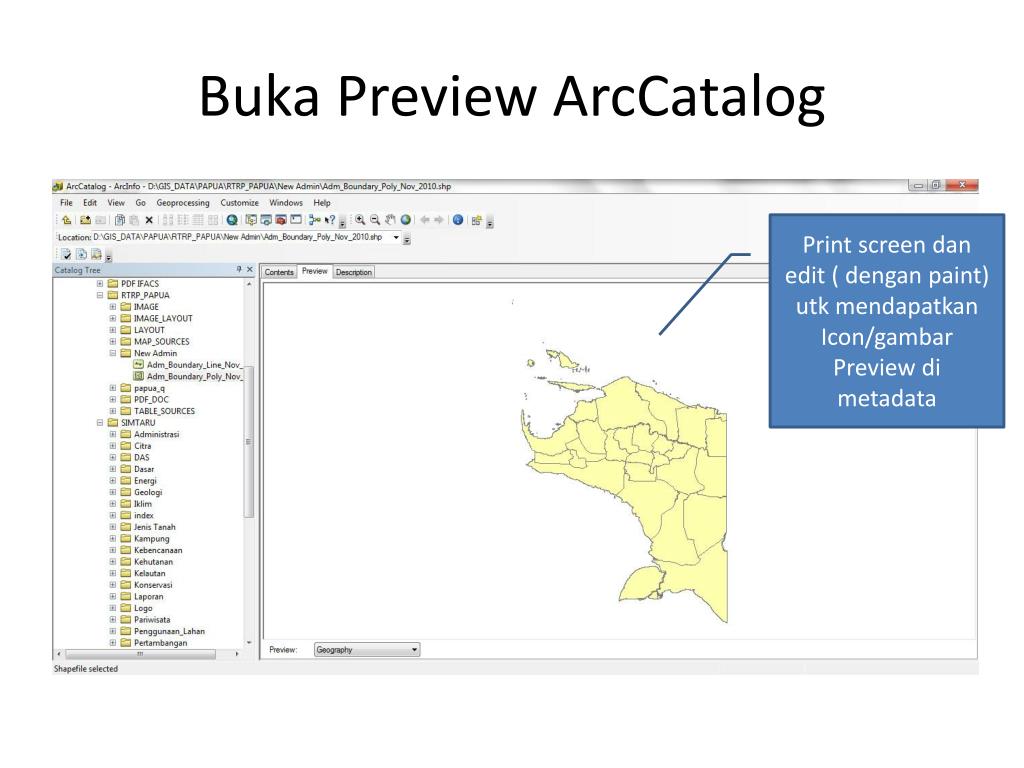Open the Python window toolbar icon

tap(296, 220)
